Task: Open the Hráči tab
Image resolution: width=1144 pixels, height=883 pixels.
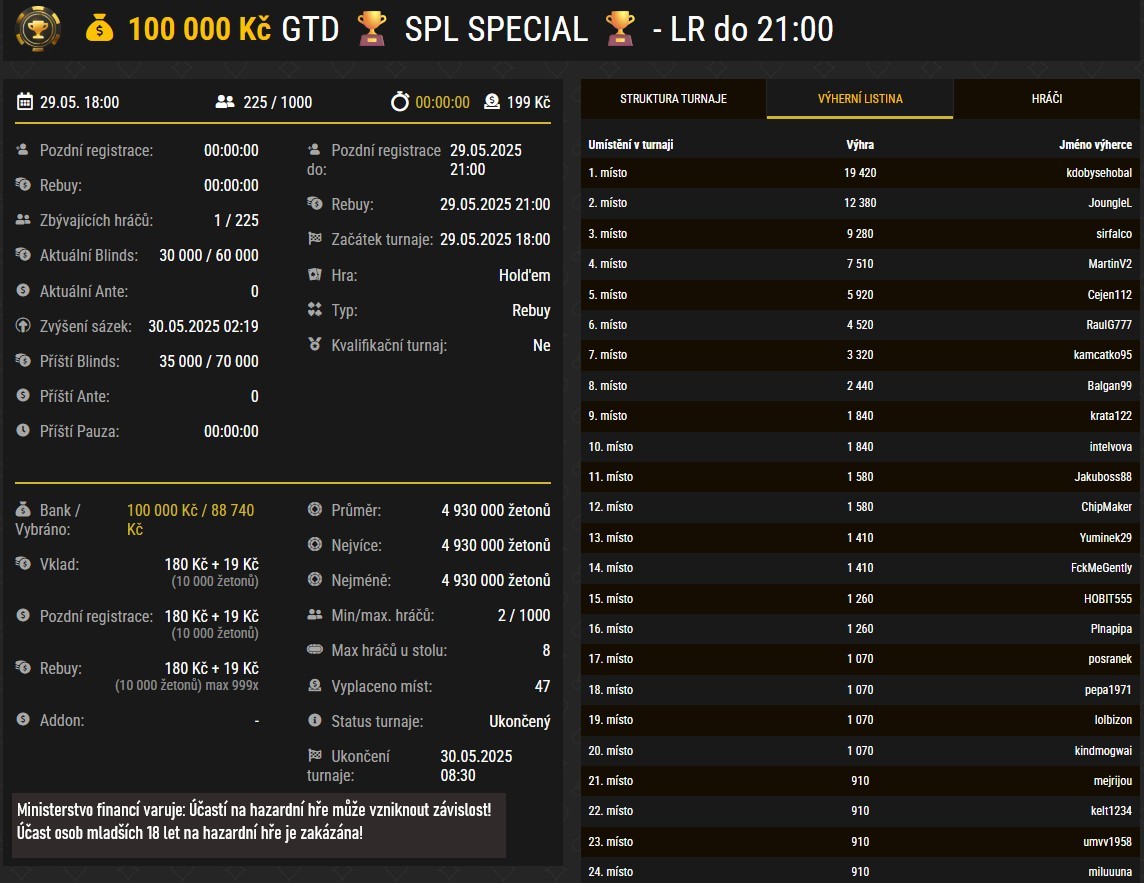Action: tap(1047, 99)
